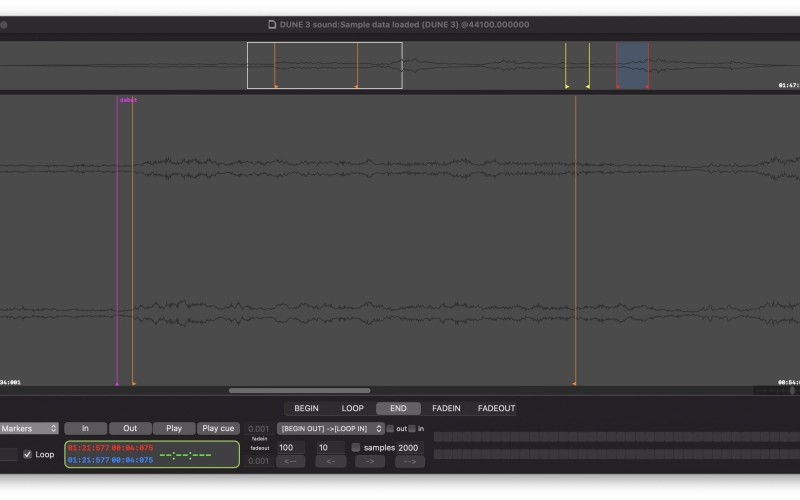The height and width of the screenshot is (500, 800).
Task: Select the orange loop-out marker in main waveform
Action: click(x=575, y=240)
